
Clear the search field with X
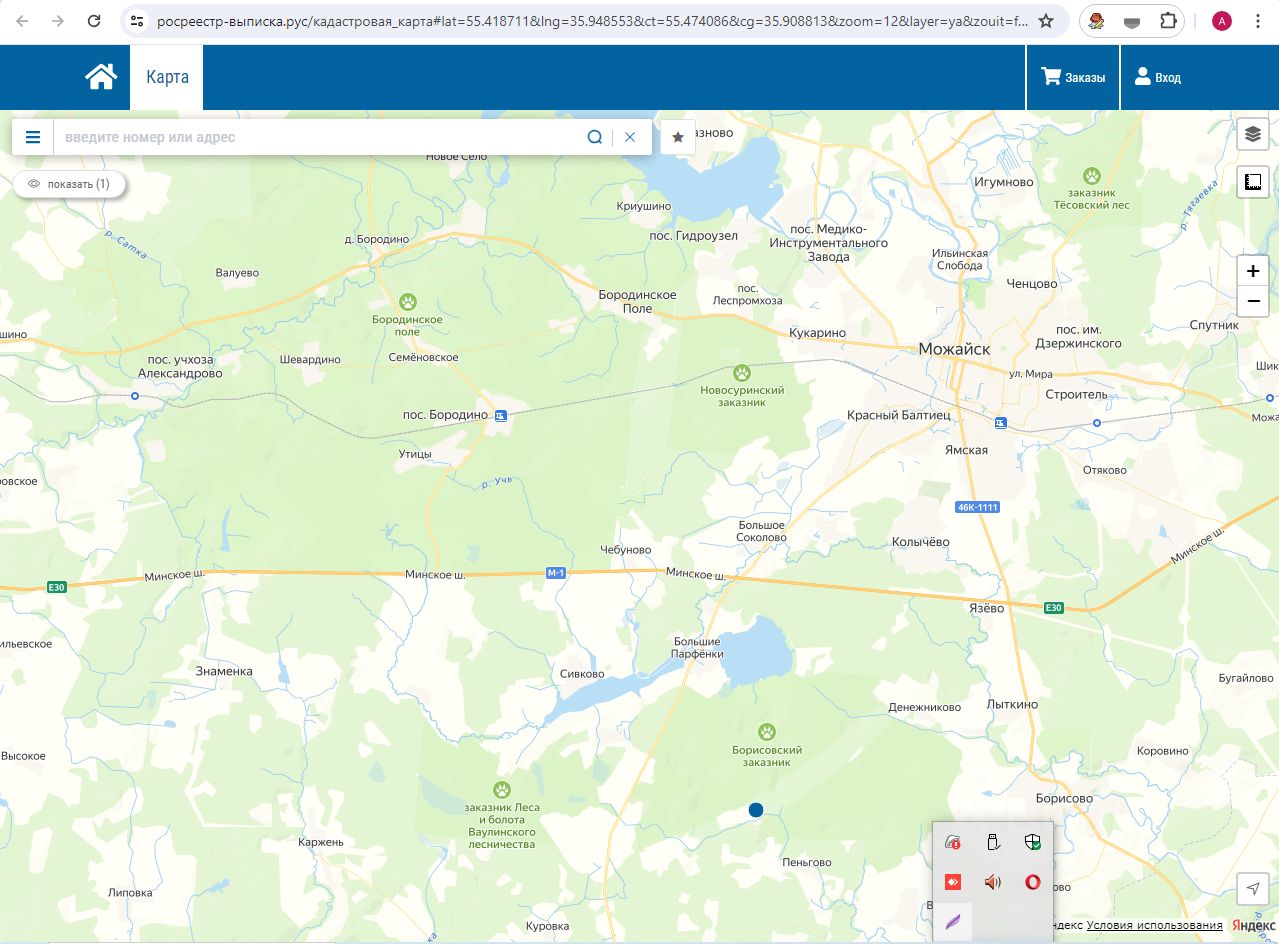pyautogui.click(x=630, y=137)
